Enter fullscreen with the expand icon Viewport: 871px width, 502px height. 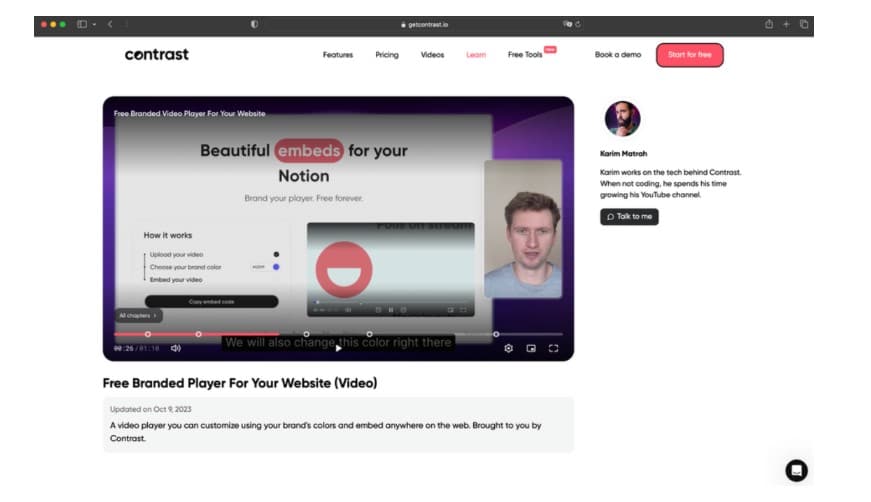(x=553, y=348)
